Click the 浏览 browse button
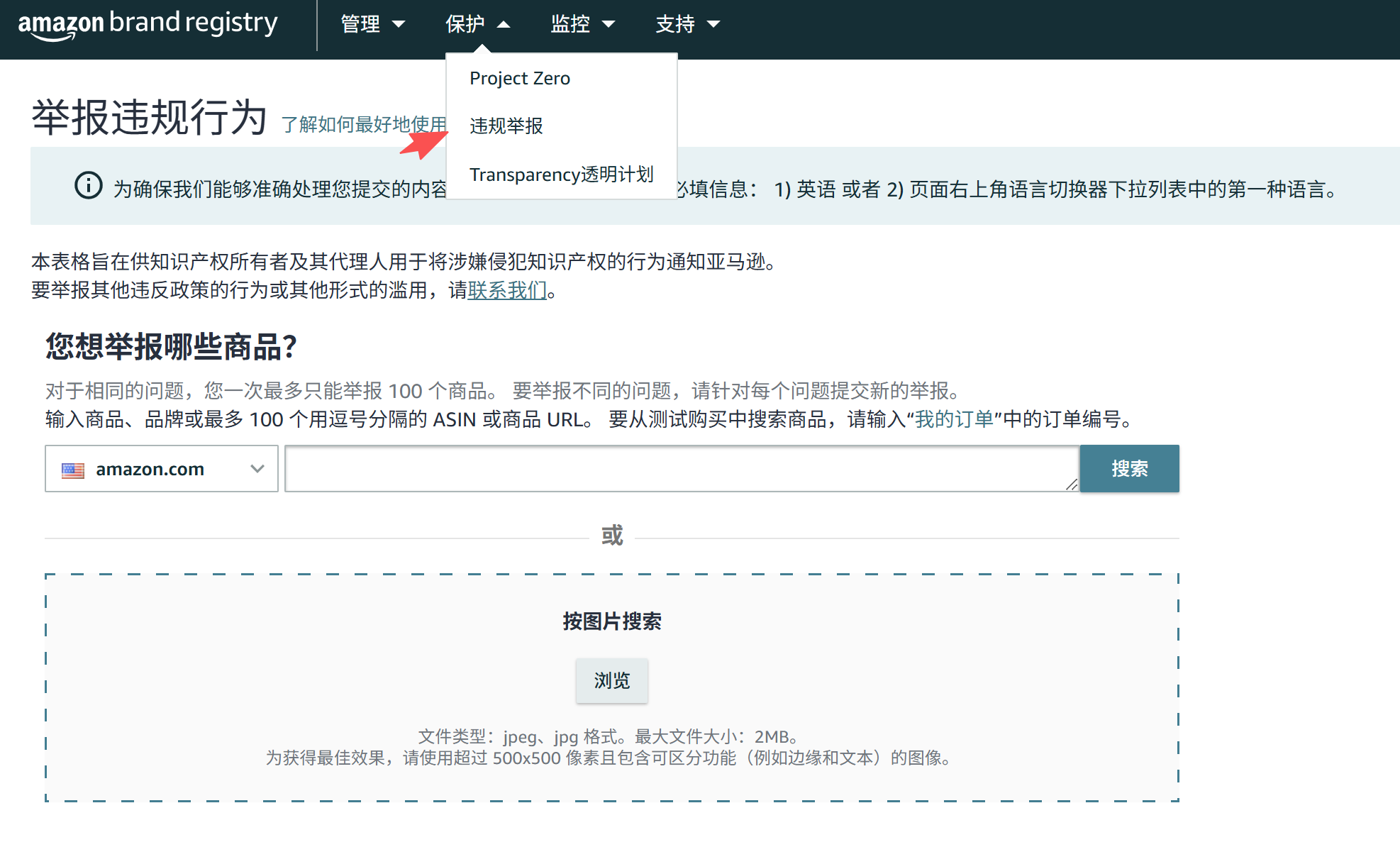 [x=611, y=680]
